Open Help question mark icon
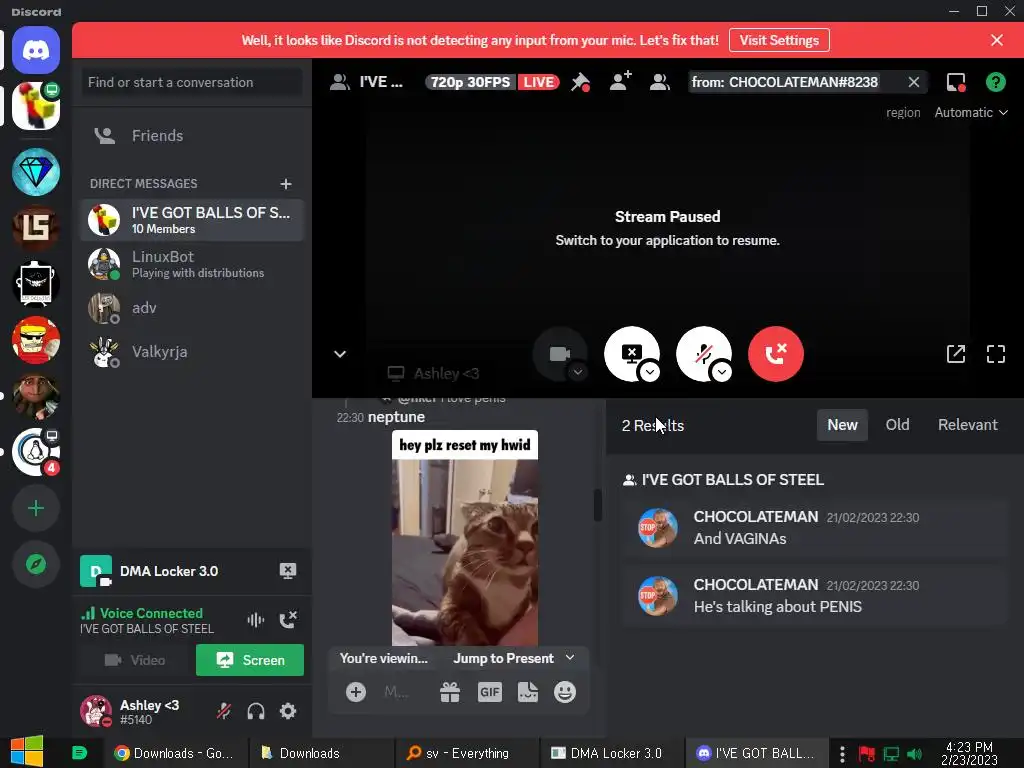 click(995, 82)
